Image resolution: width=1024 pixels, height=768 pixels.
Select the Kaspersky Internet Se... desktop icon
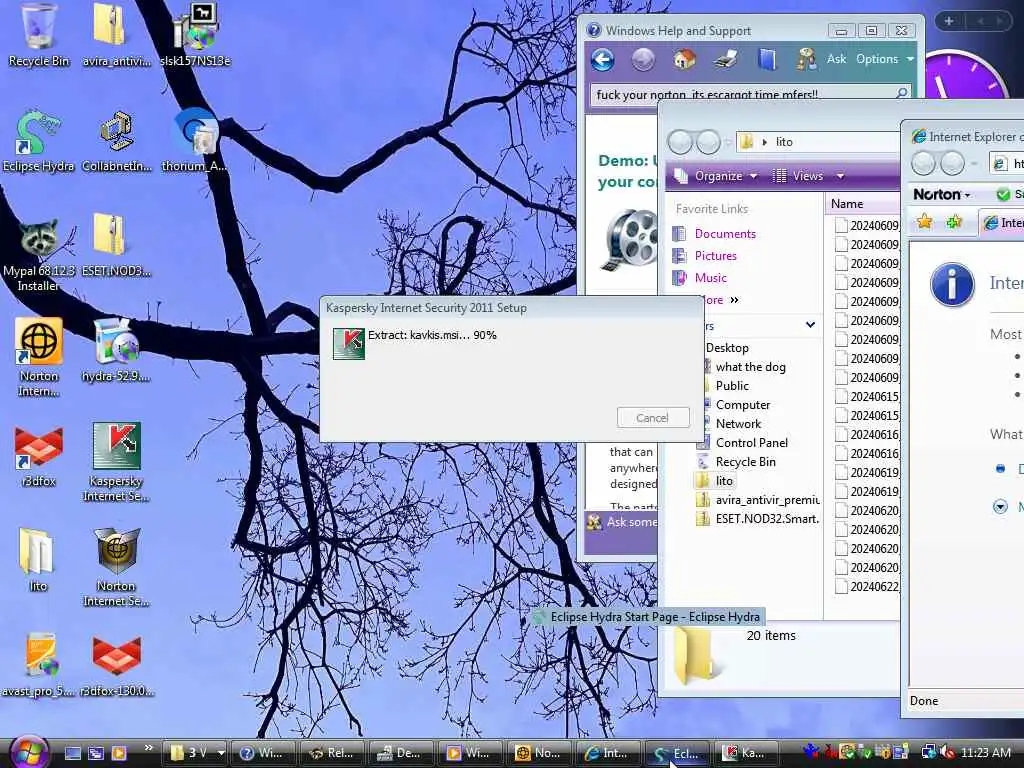[116, 462]
